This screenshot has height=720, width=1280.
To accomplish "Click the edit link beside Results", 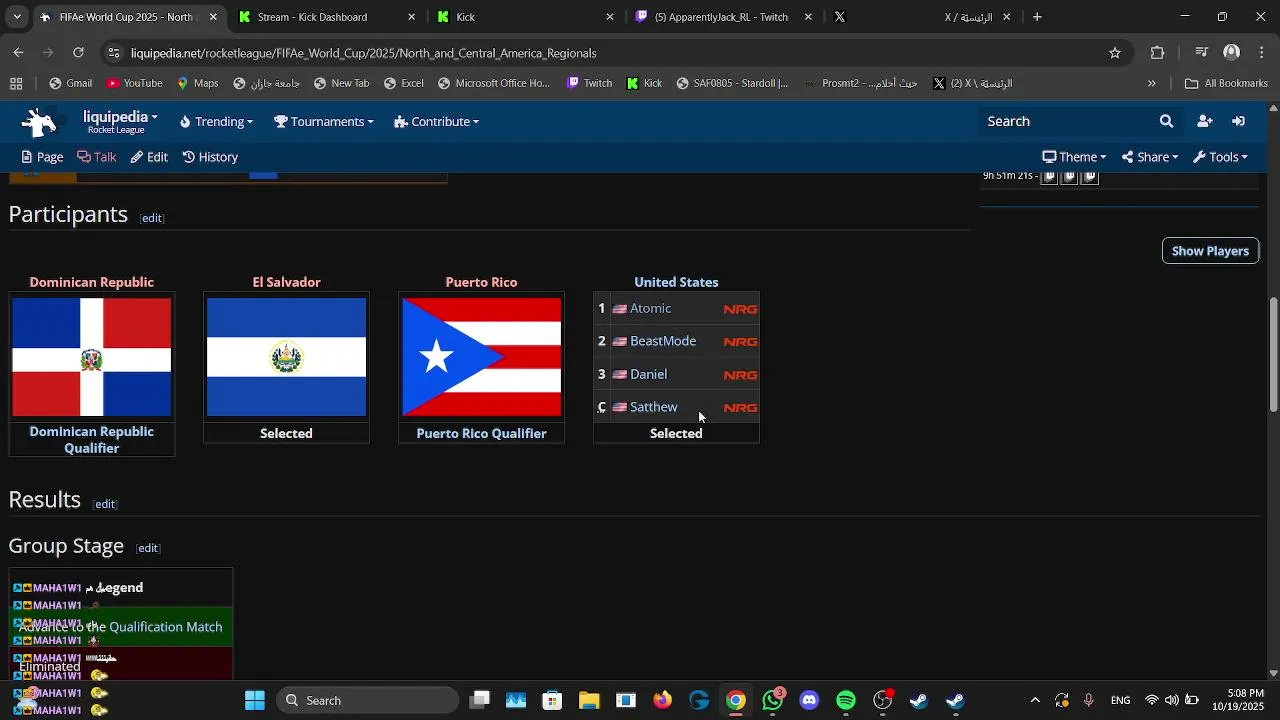I will pyautogui.click(x=105, y=504).
